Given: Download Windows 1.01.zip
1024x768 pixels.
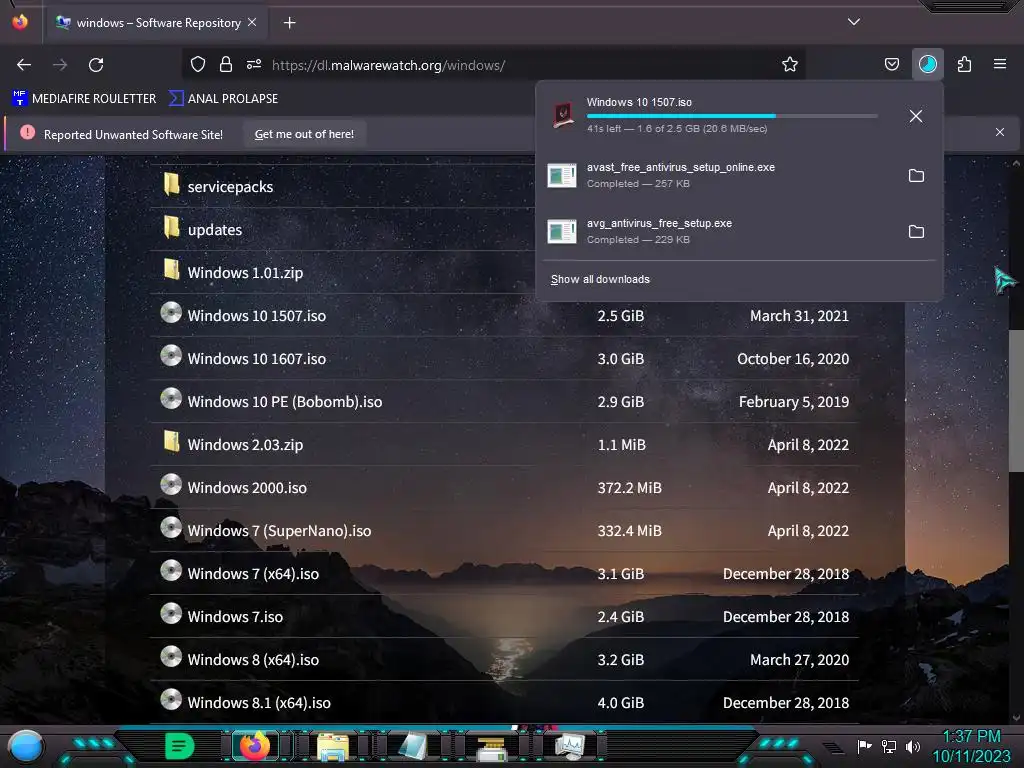Looking at the screenshot, I should coord(245,273).
